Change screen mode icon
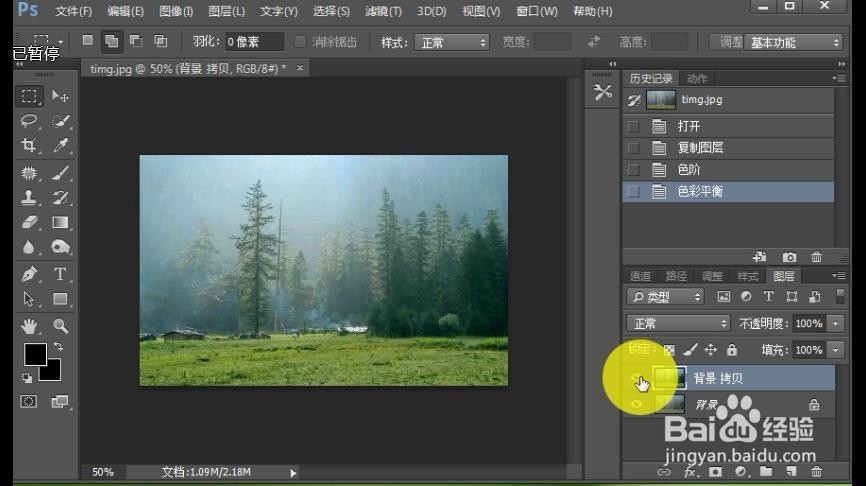Screen dimensions: 866x486 (60, 402)
